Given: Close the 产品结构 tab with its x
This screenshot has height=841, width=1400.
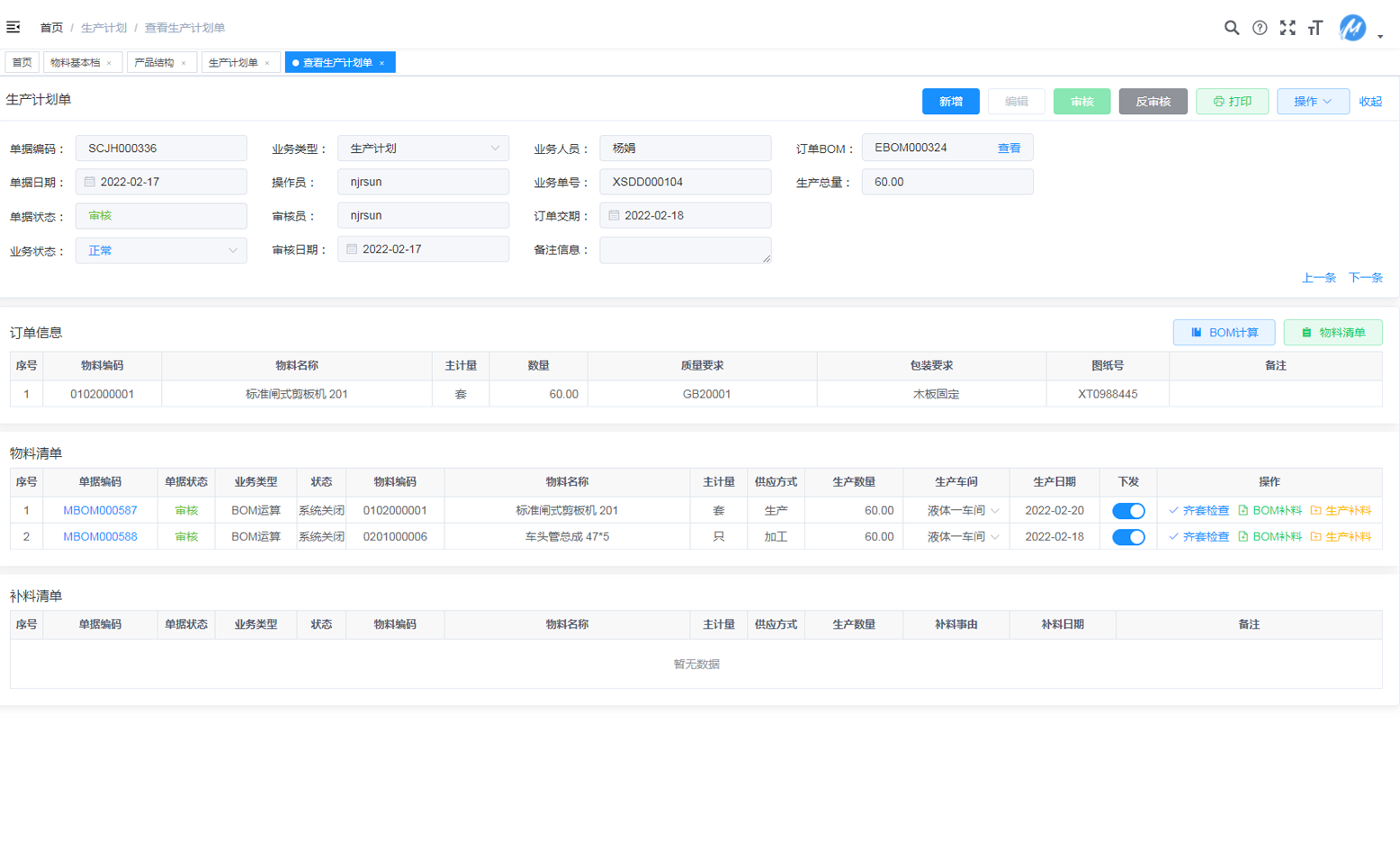Looking at the screenshot, I should pos(184,63).
